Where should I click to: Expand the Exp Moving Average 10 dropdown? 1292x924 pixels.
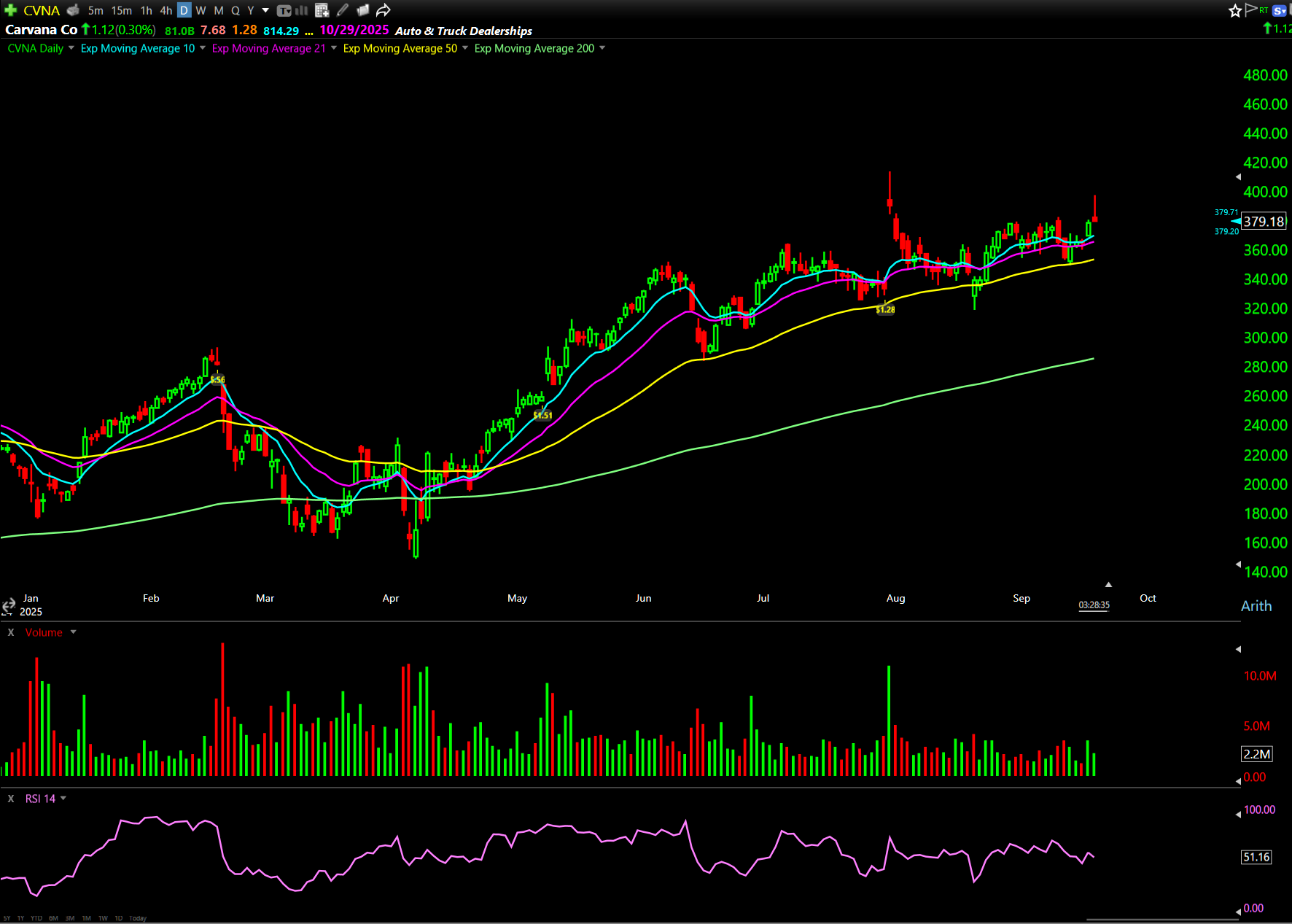click(203, 48)
